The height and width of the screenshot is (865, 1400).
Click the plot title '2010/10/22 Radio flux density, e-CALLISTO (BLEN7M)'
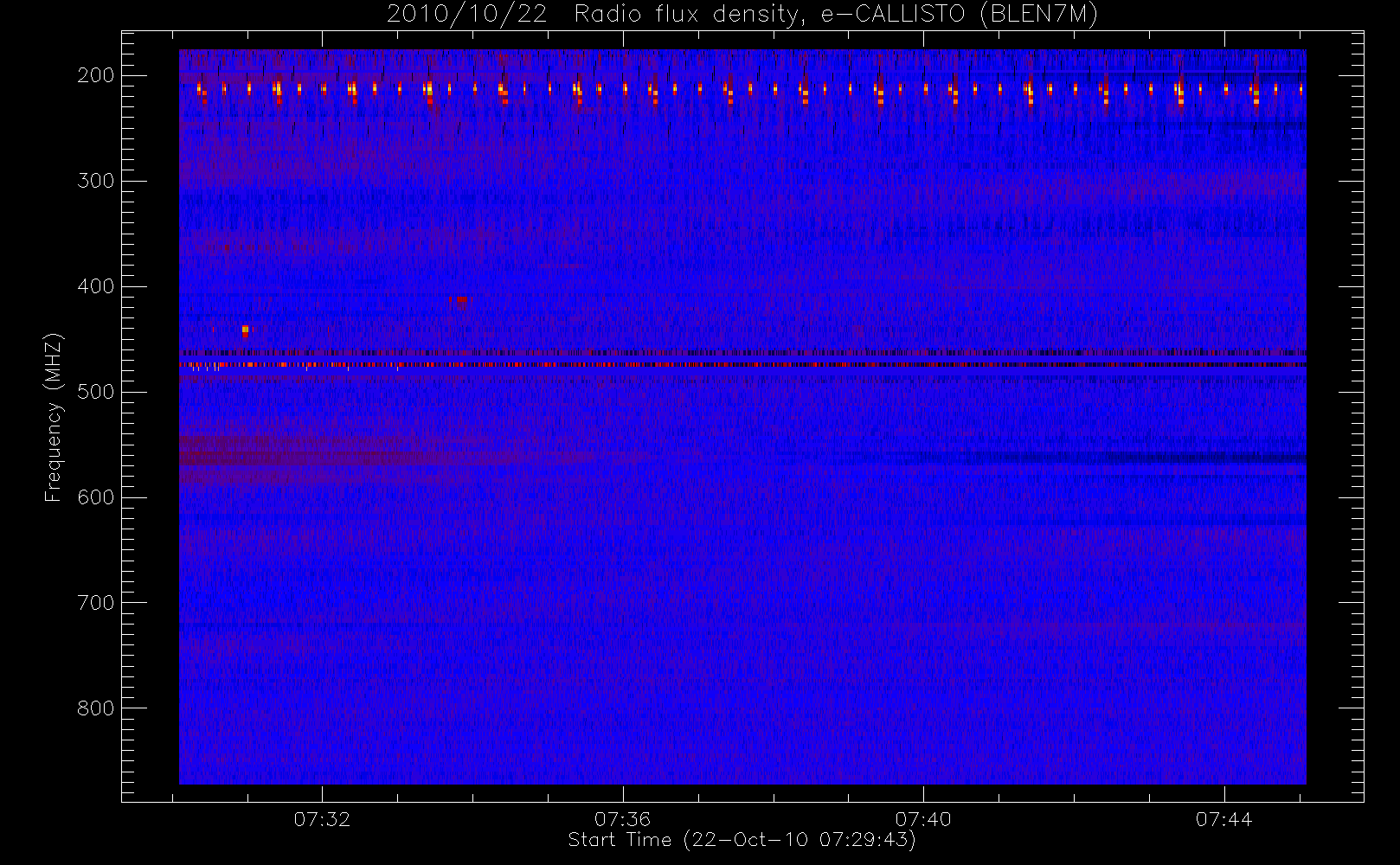click(x=742, y=15)
